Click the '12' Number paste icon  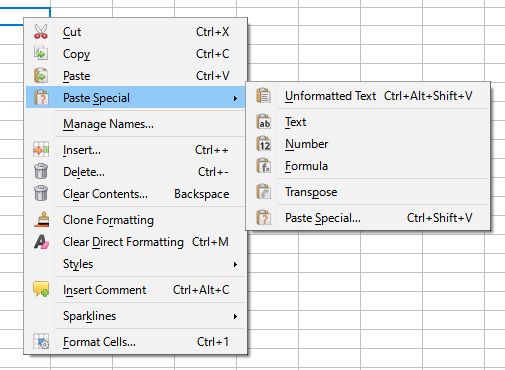[263, 144]
